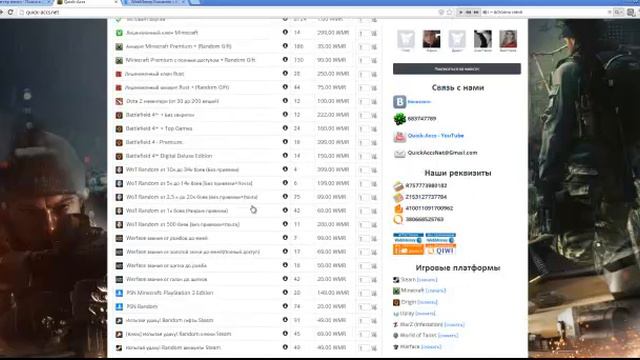Click quantity field for PSN Random
The height and width of the screenshot is (360, 640).
pos(363,307)
